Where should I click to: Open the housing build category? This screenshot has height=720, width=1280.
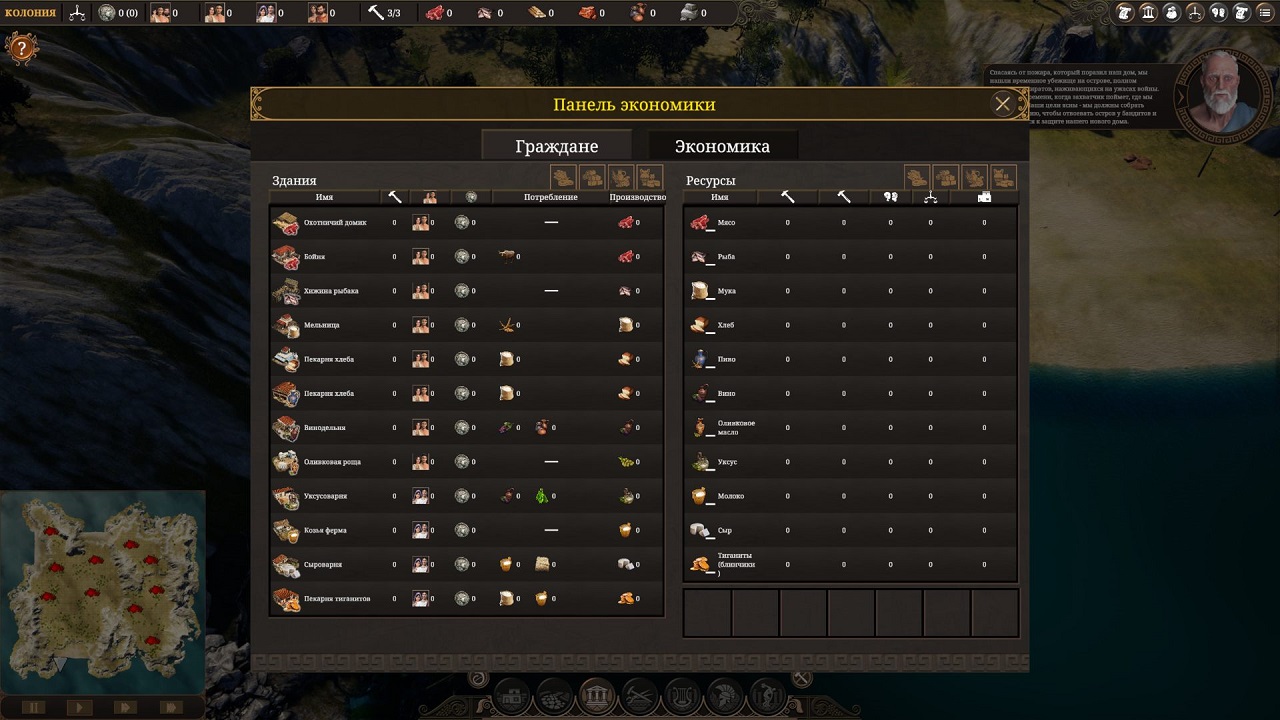pos(512,697)
